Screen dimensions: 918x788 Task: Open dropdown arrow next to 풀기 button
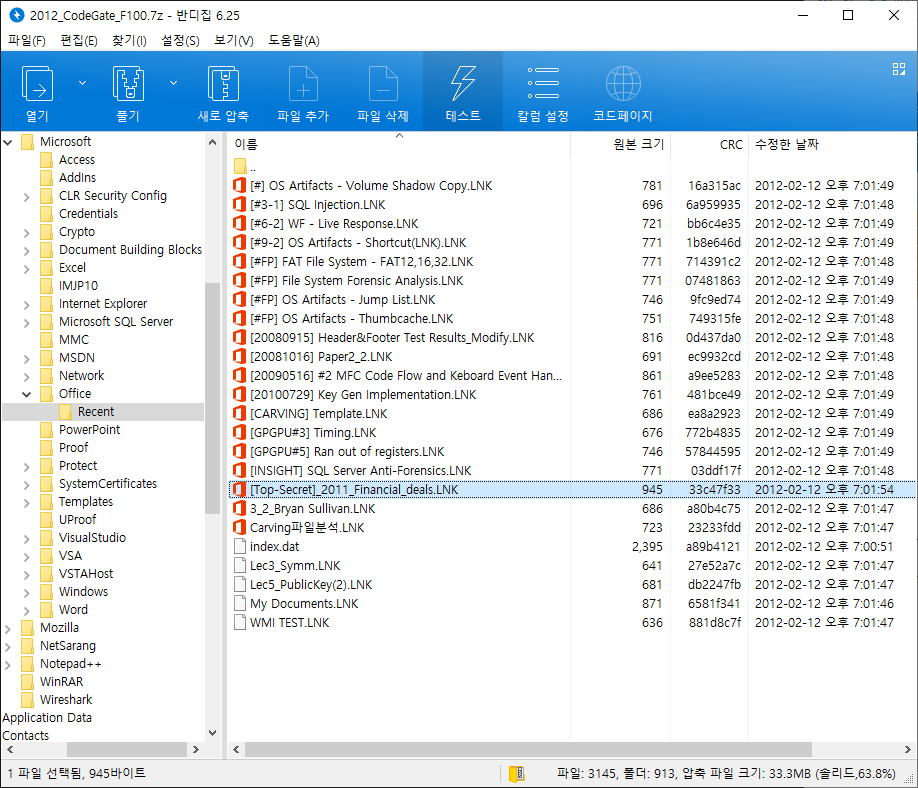(x=173, y=83)
